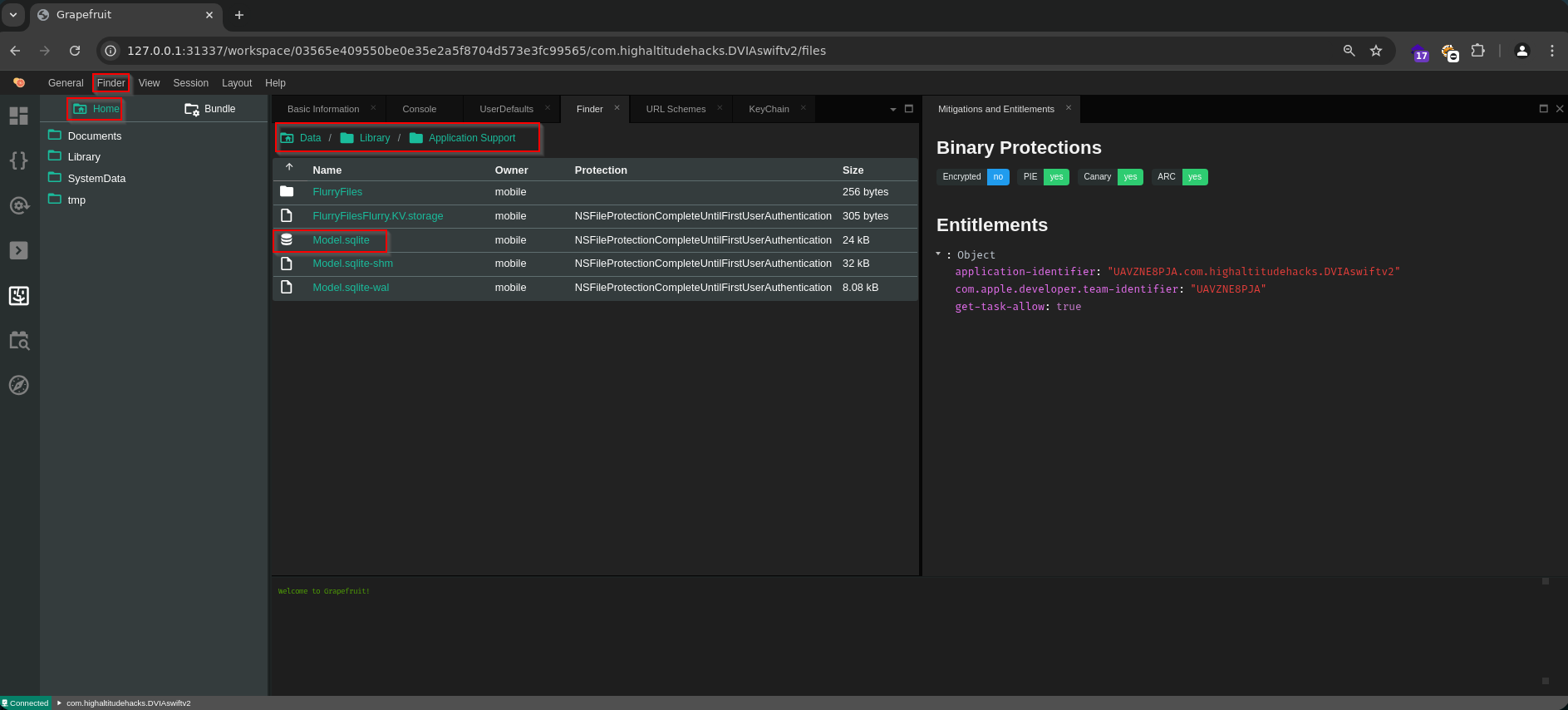Open the Layout menu
The width and height of the screenshot is (1568, 710).
(x=237, y=83)
